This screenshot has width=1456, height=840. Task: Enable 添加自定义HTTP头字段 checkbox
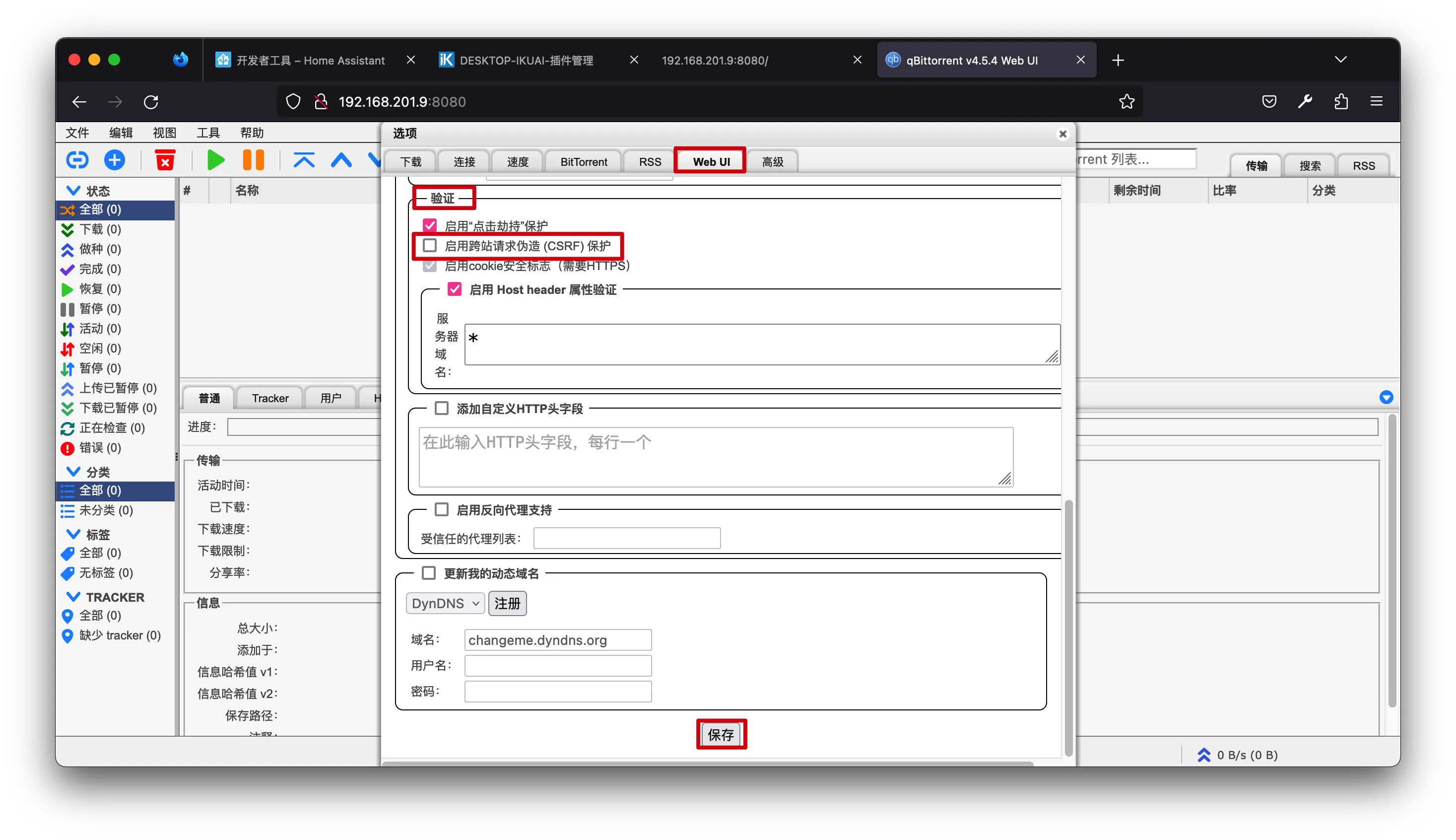coord(442,409)
